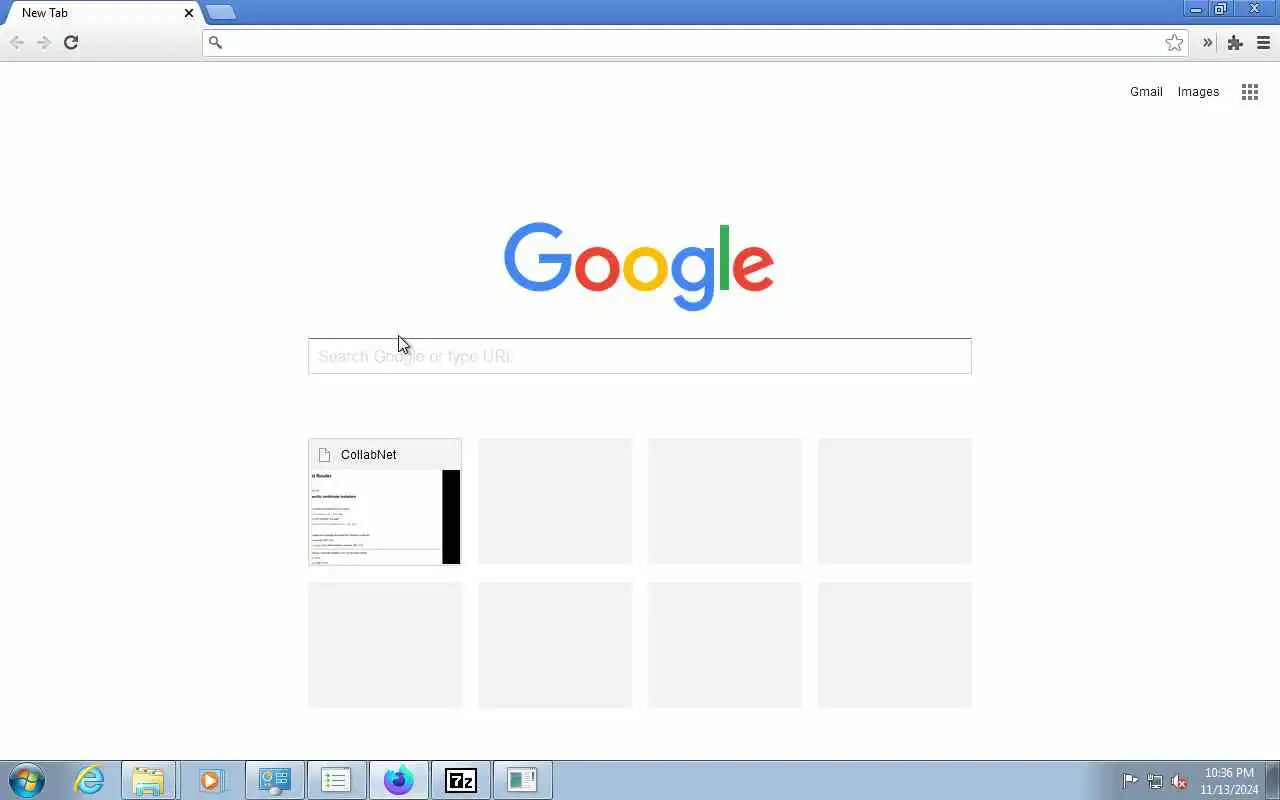
Task: Minimize the browser window
Action: point(1195,9)
